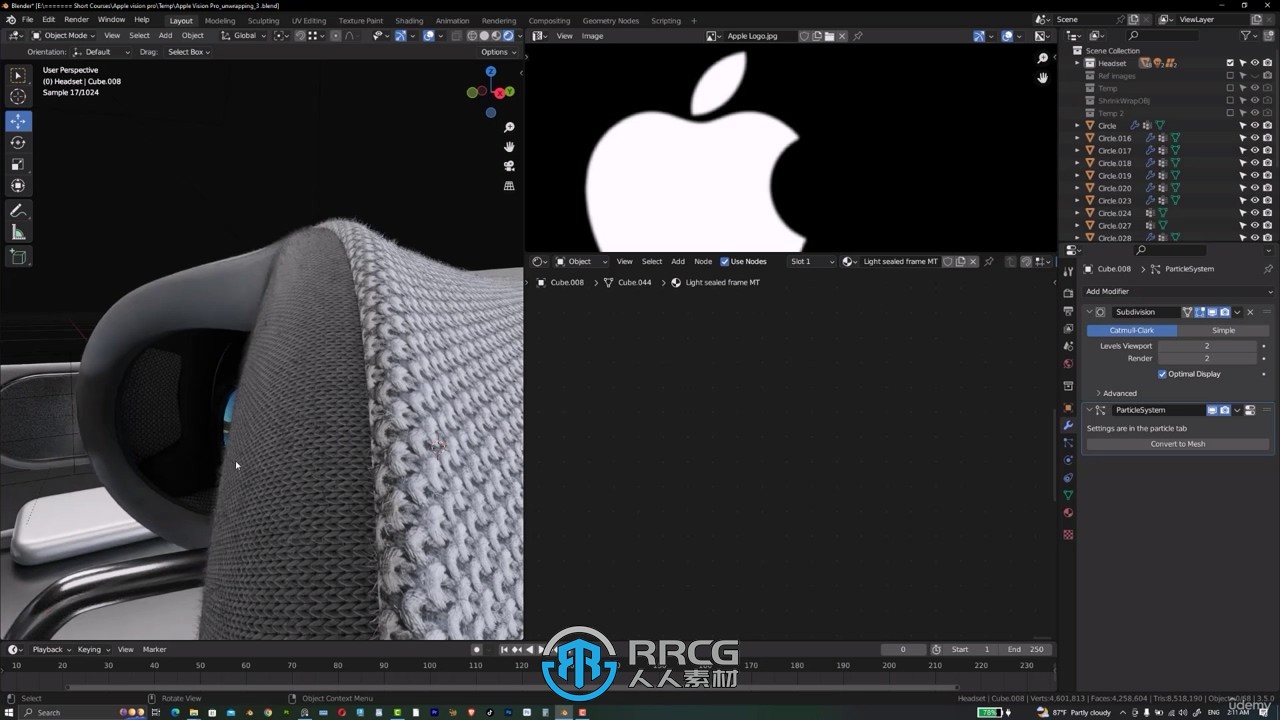1280x720 pixels.
Task: Open the Object properties tab
Action: 1068,407
